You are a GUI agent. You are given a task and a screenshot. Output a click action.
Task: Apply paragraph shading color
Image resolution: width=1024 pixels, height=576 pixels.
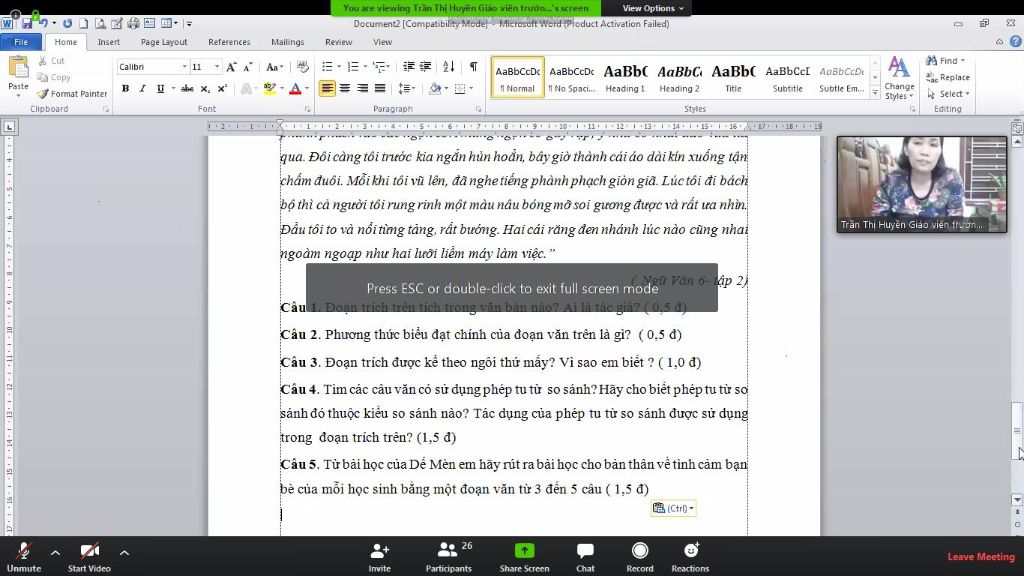434,88
